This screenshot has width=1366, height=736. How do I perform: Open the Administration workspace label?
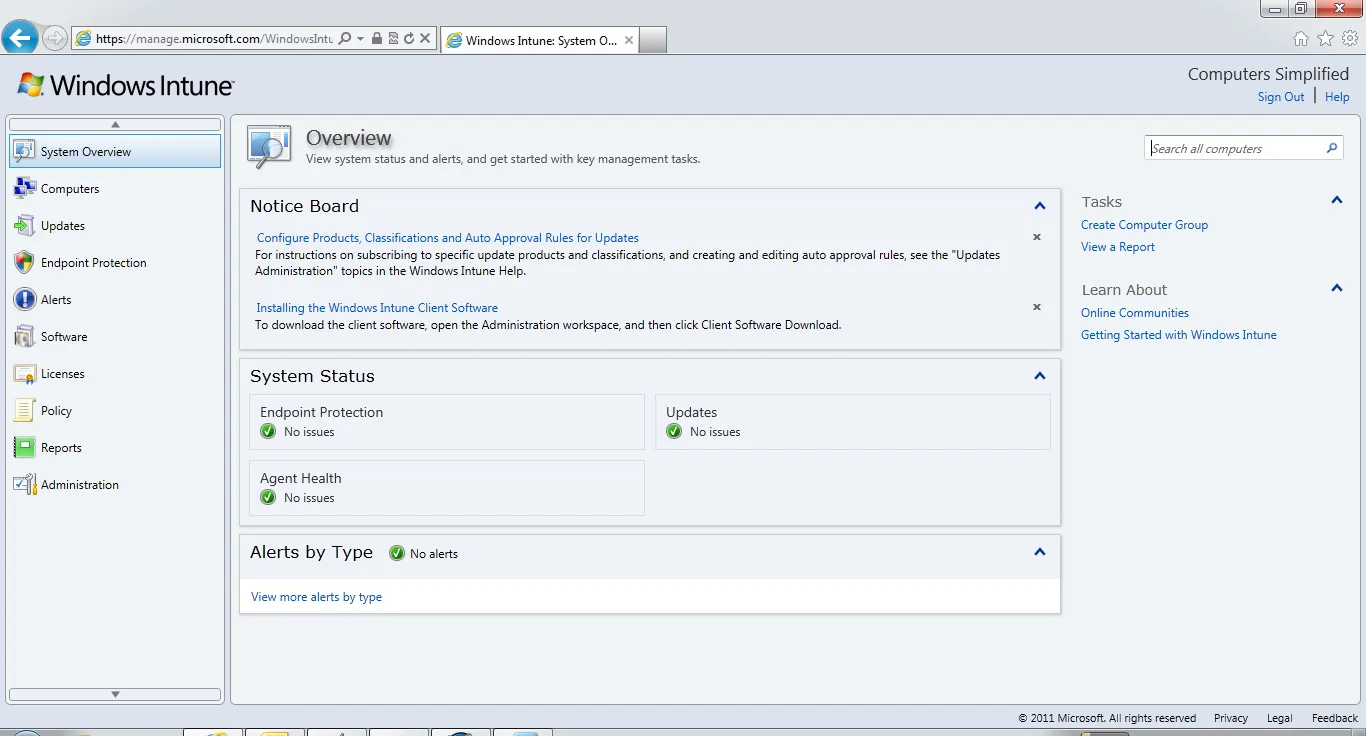[80, 485]
